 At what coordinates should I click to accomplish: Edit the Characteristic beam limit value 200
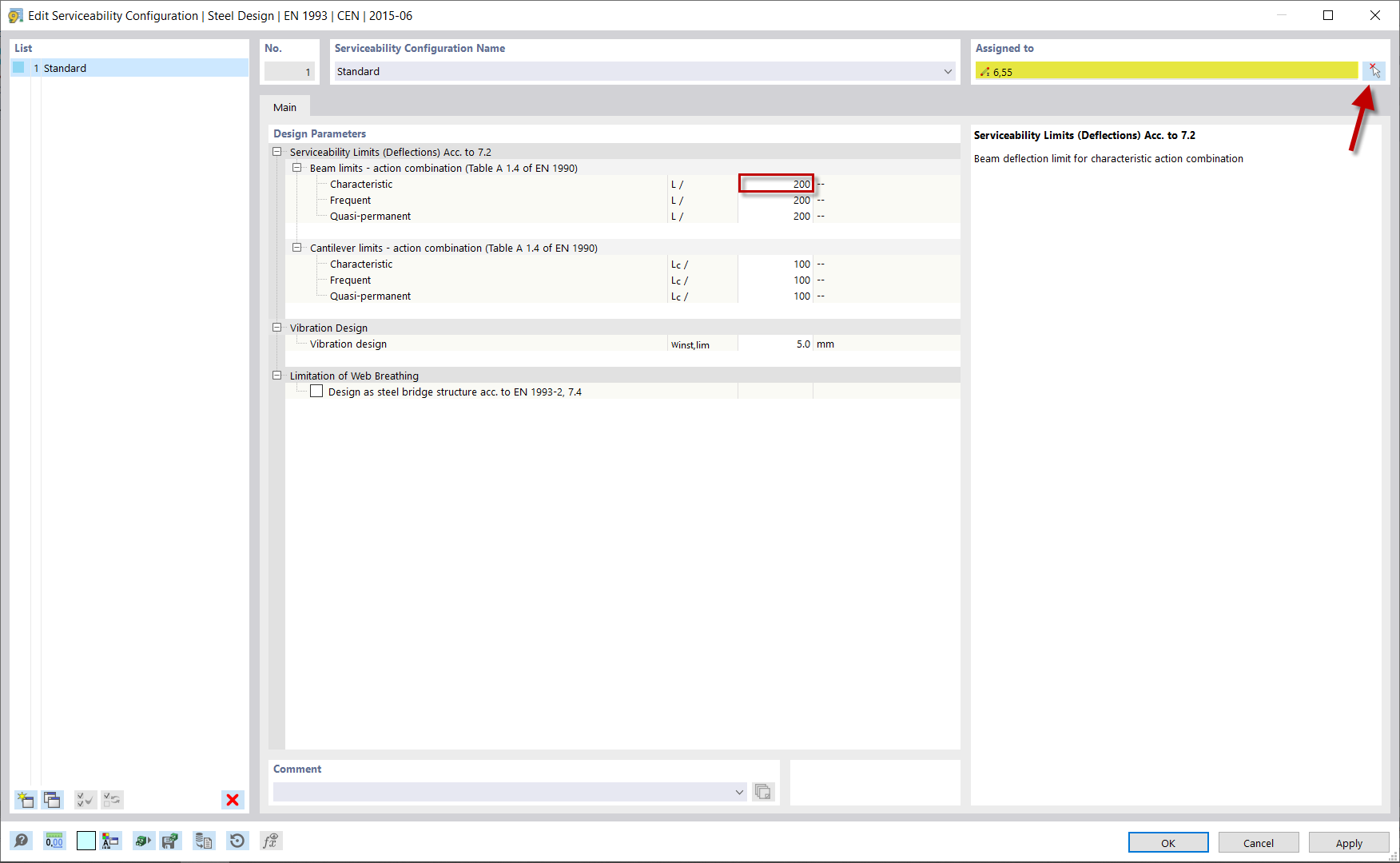[x=776, y=184]
